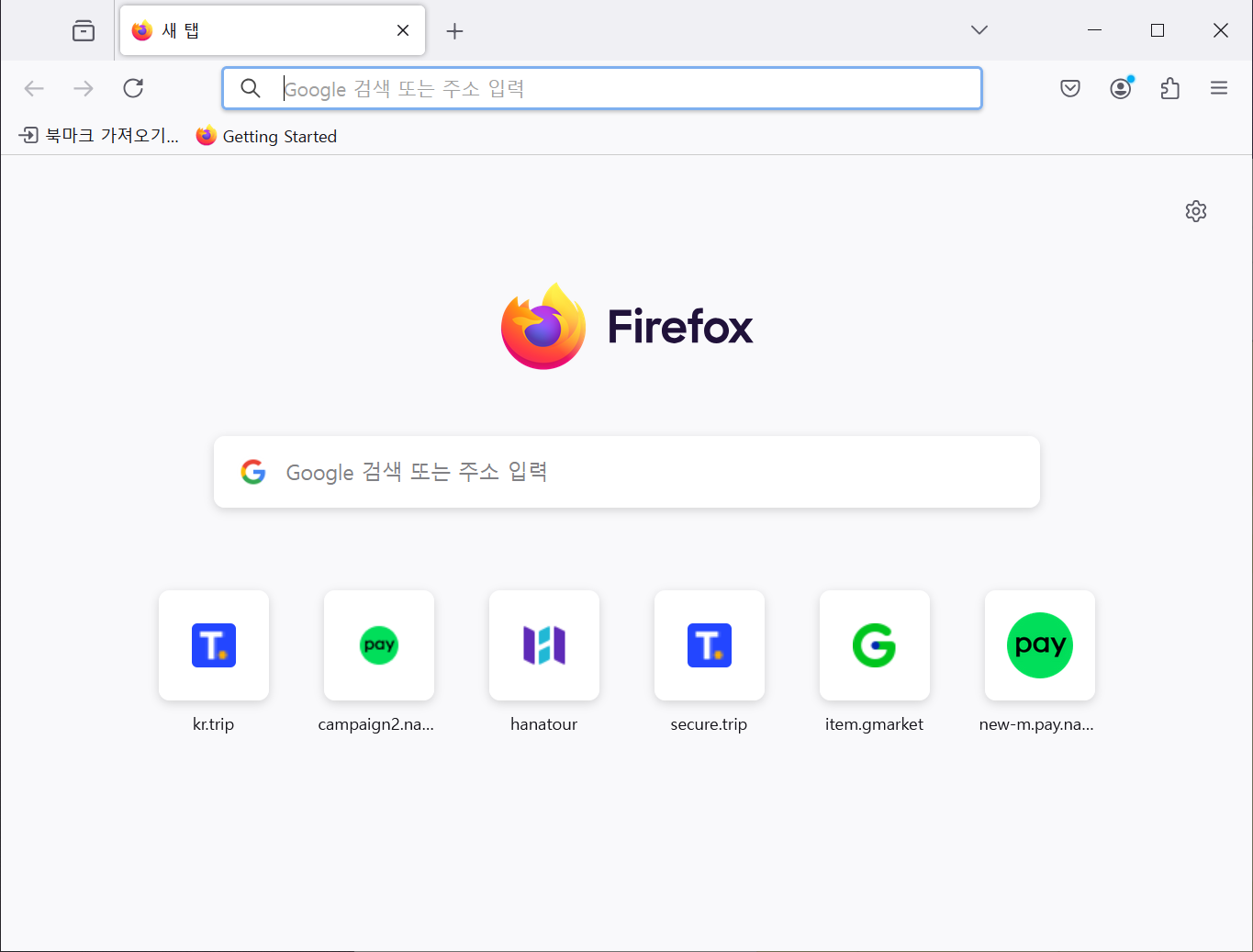Open the extensions puzzle icon
This screenshot has width=1253, height=952.
(x=1170, y=88)
